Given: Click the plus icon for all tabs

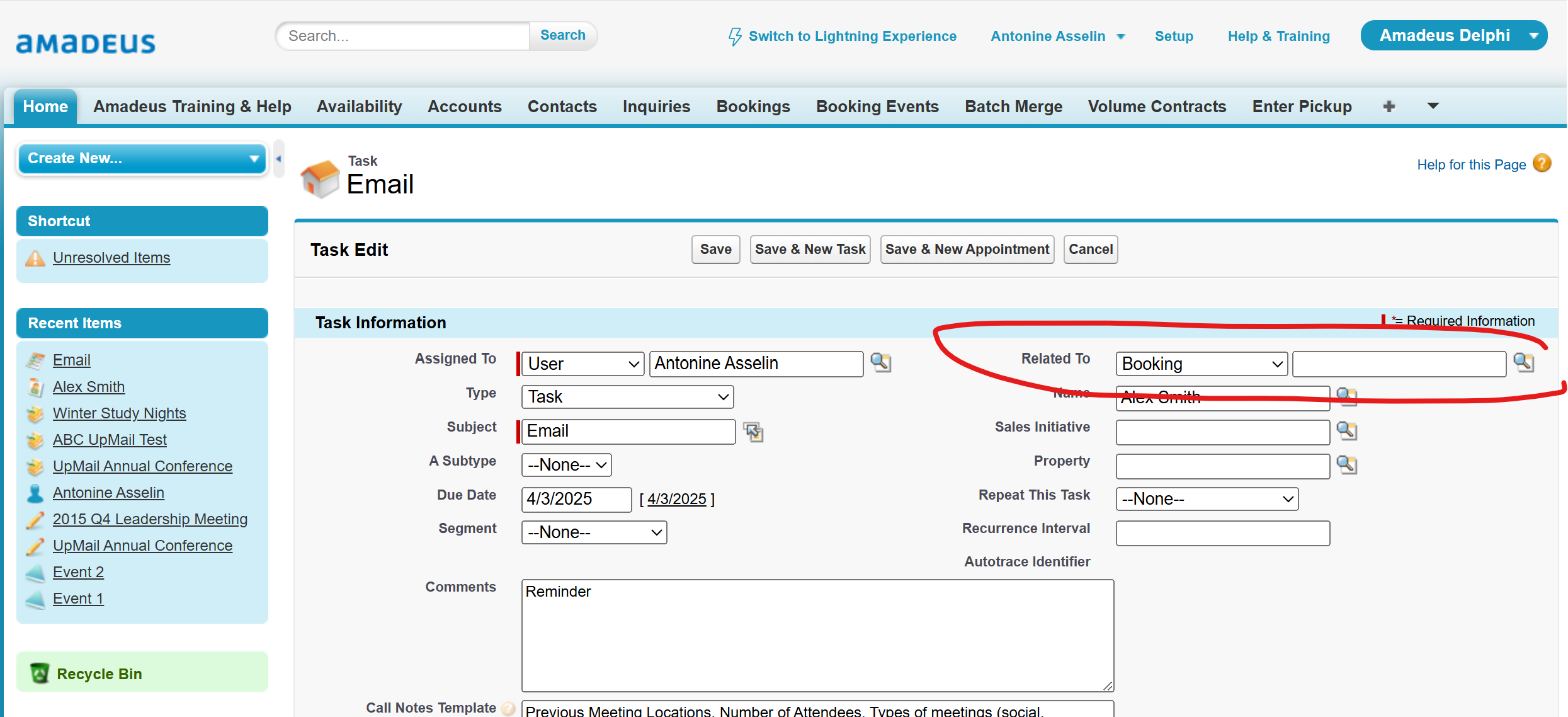Looking at the screenshot, I should 1389,106.
